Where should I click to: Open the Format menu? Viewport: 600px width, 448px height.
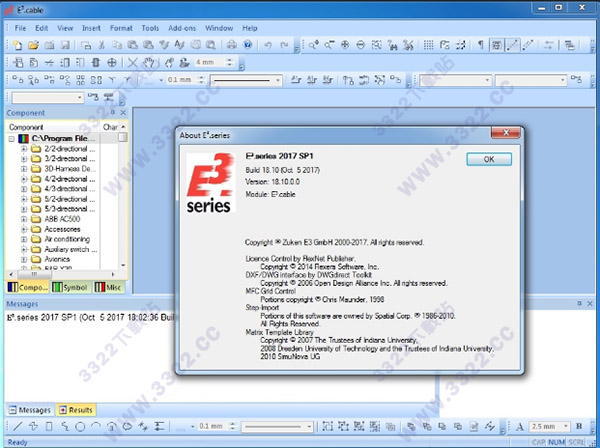coord(121,28)
